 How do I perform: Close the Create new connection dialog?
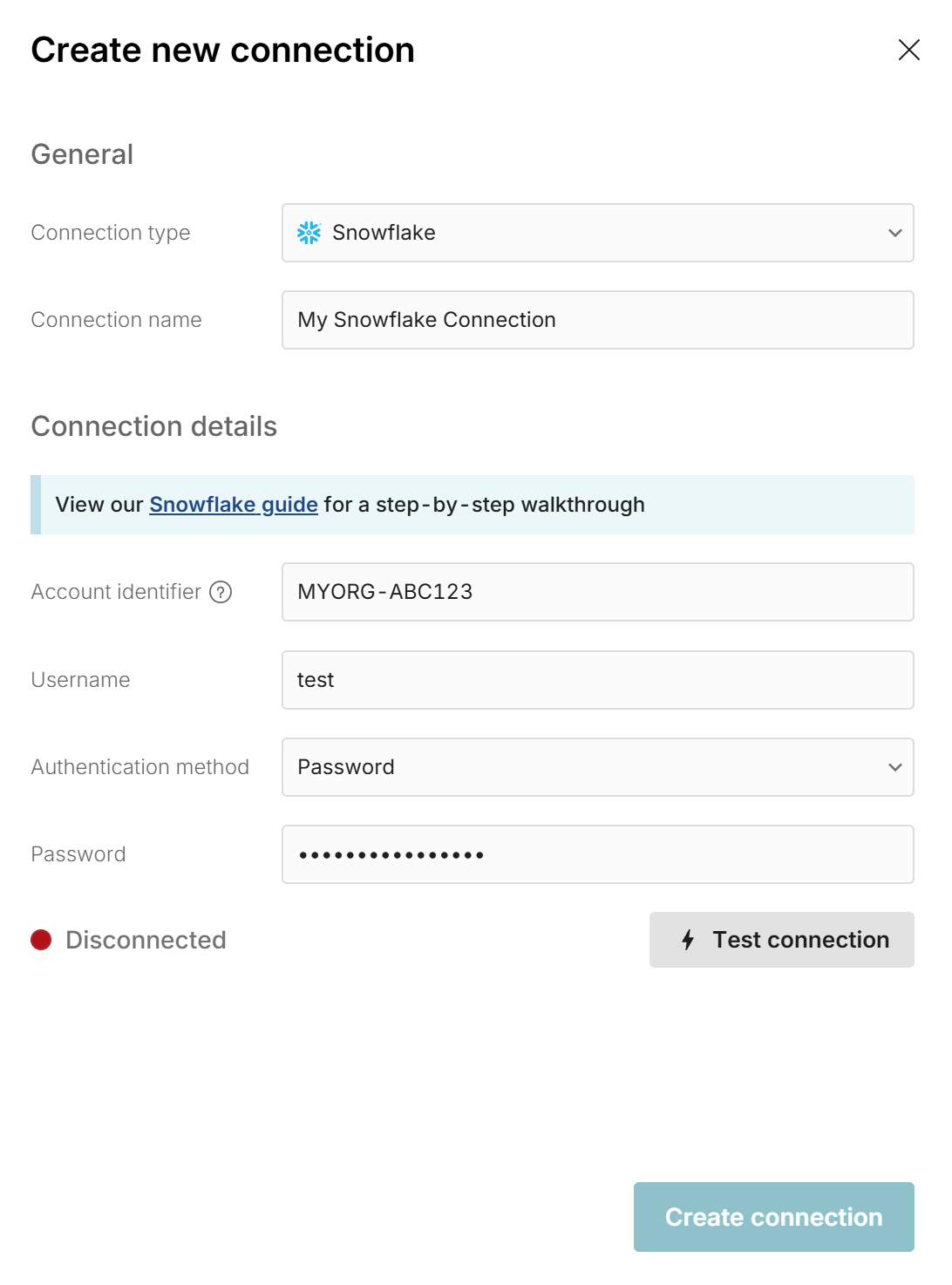pyautogui.click(x=909, y=50)
